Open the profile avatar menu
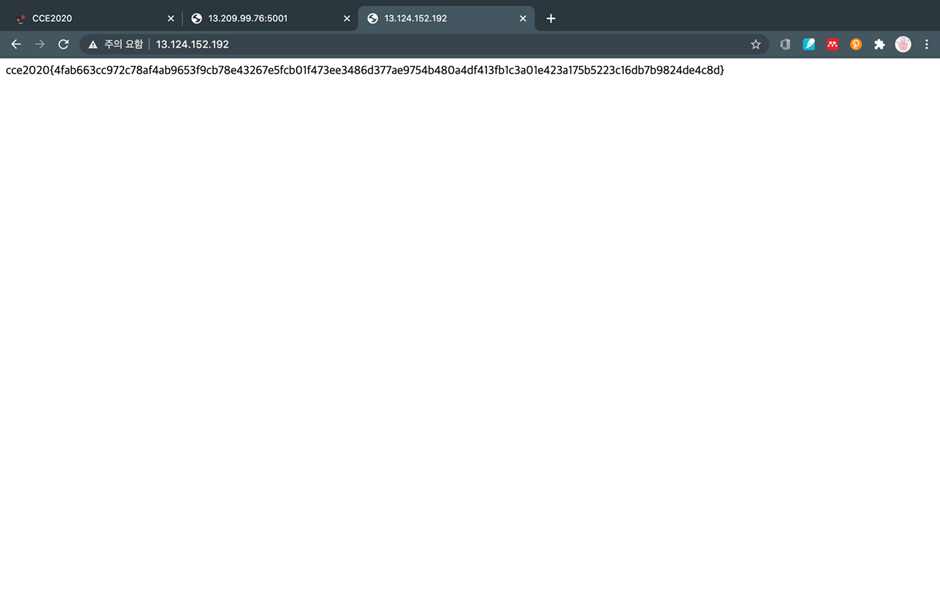This screenshot has width=940, height=589. 903,44
